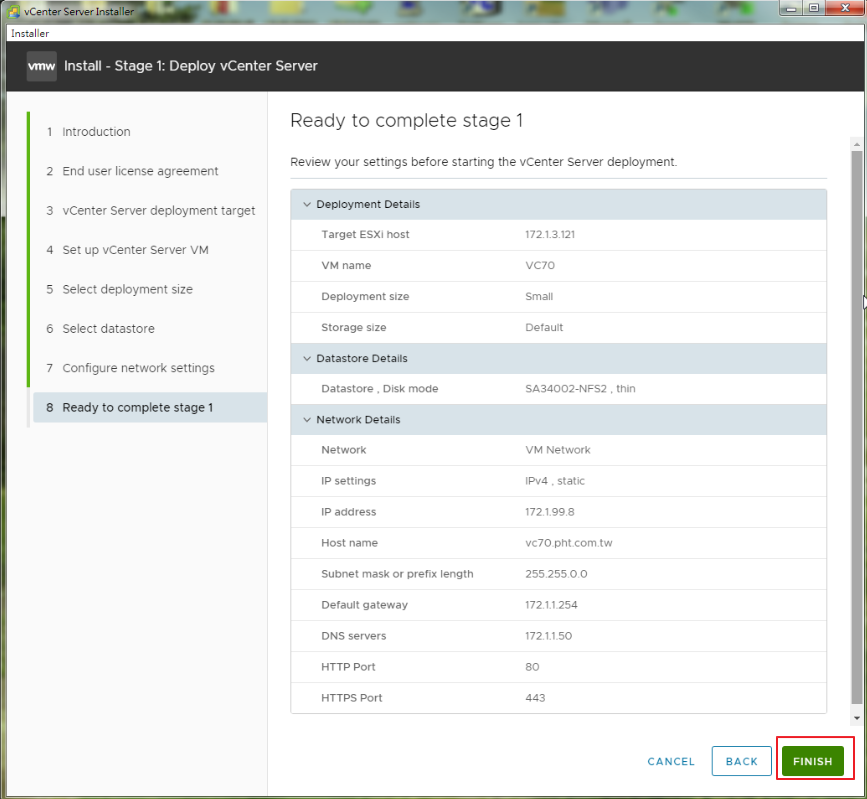Click the vertical scrollbar thumb
The image size is (867, 799).
(856, 427)
